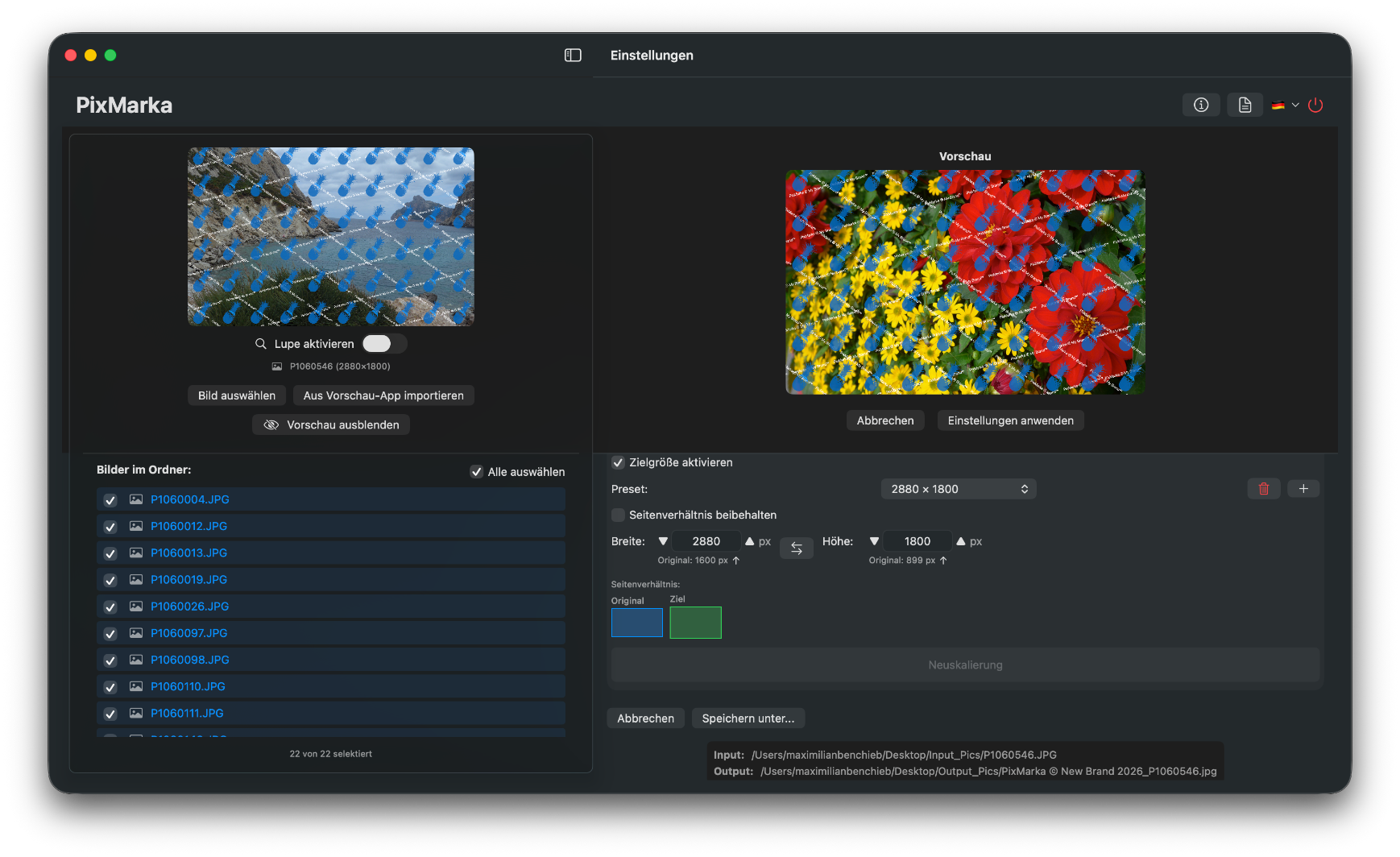Image resolution: width=1400 pixels, height=857 pixels.
Task: Click the Speichern unter... button
Action: point(748,718)
